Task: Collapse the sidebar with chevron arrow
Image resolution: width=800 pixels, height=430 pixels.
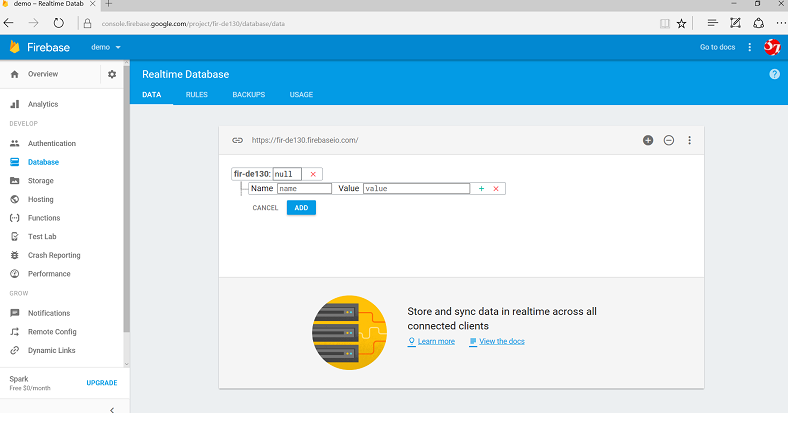Action: click(112, 410)
